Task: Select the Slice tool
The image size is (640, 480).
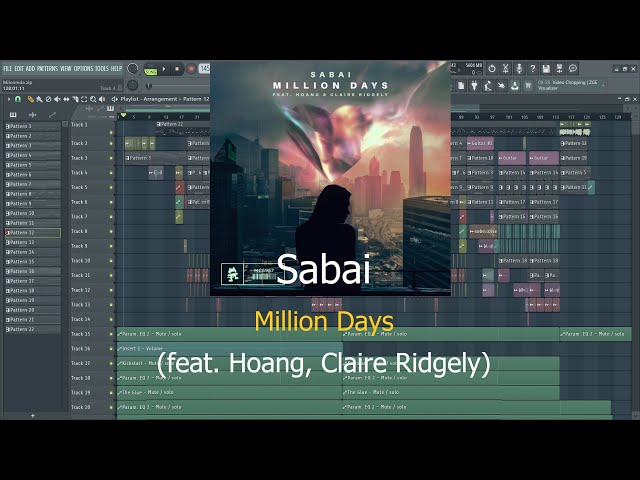Action: click(75, 99)
